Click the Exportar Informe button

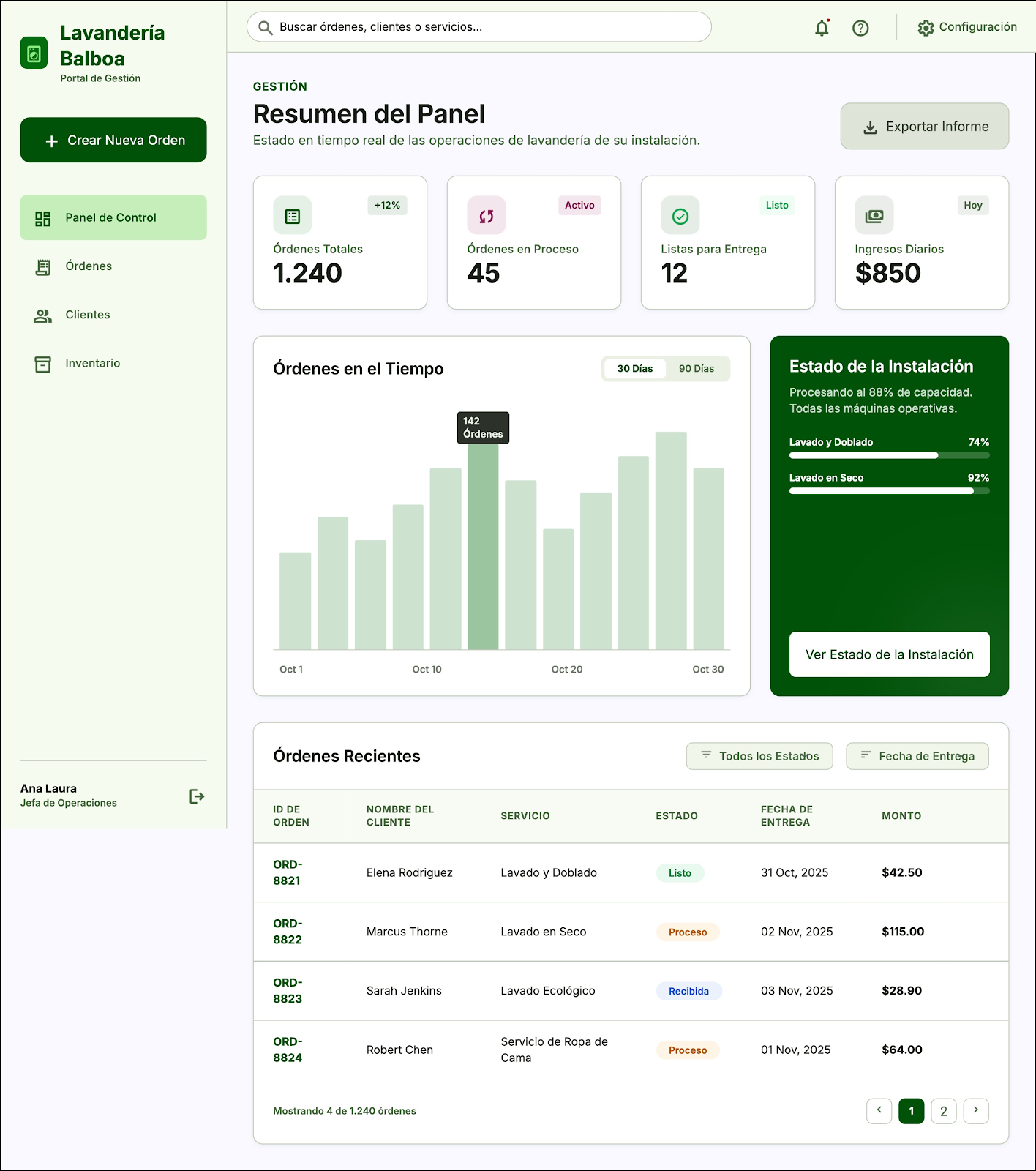click(925, 127)
